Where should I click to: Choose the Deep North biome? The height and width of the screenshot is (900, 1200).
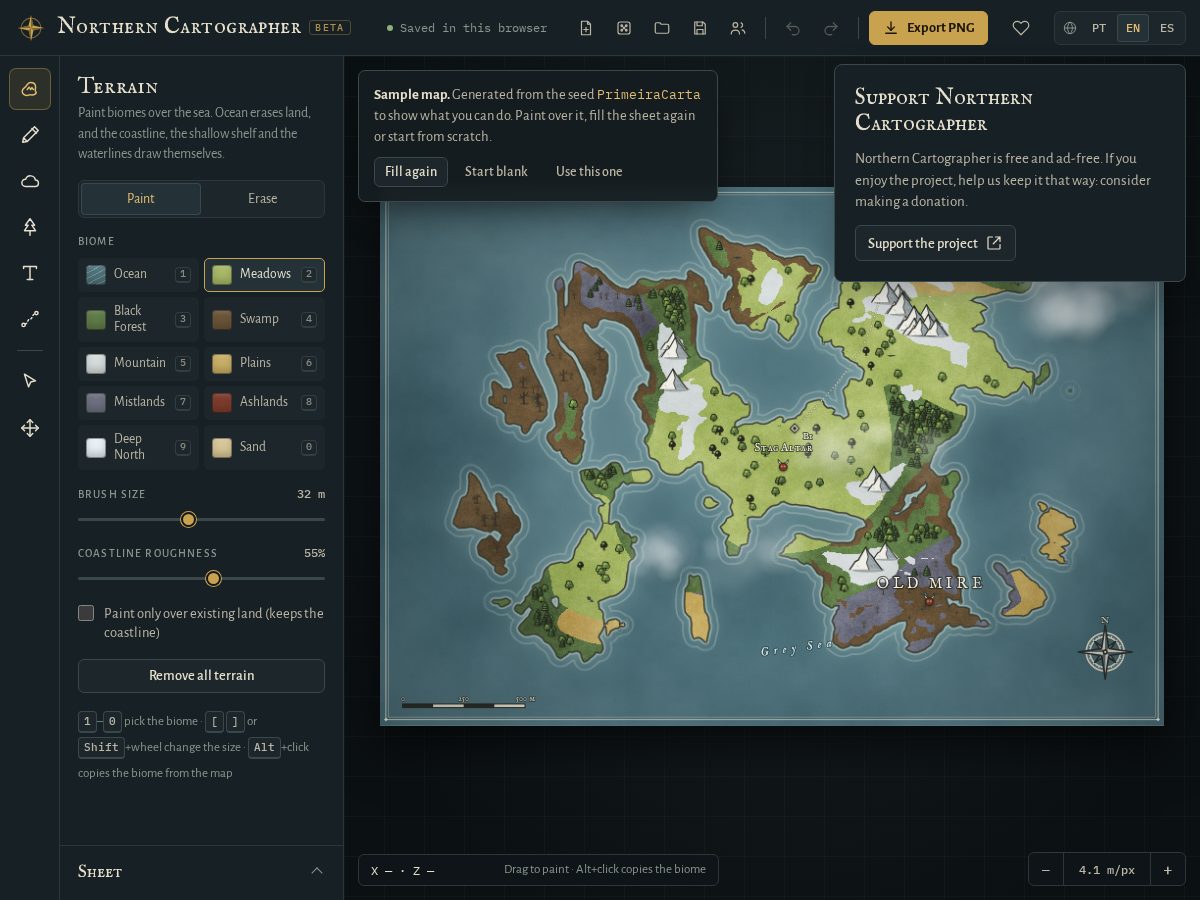[x=138, y=447]
